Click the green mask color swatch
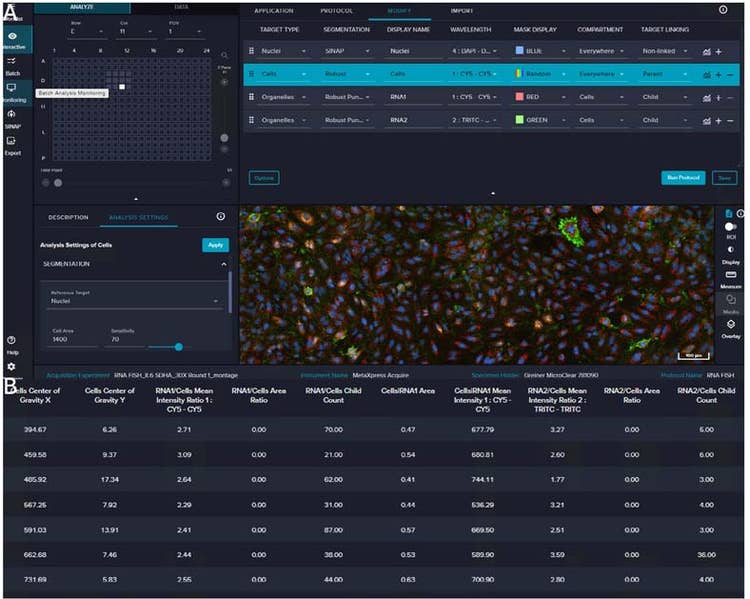 pos(519,120)
